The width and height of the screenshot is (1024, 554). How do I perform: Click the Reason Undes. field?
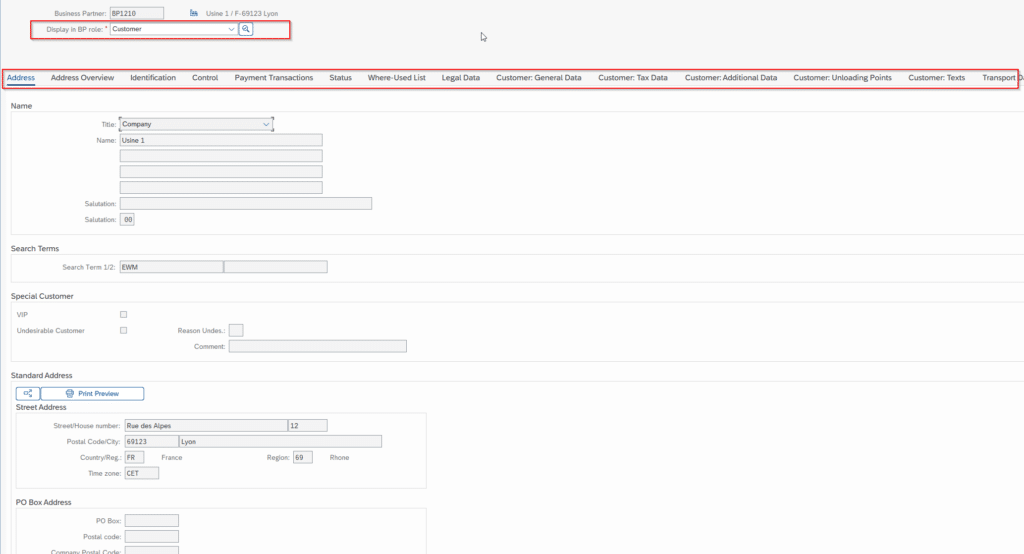[236, 331]
